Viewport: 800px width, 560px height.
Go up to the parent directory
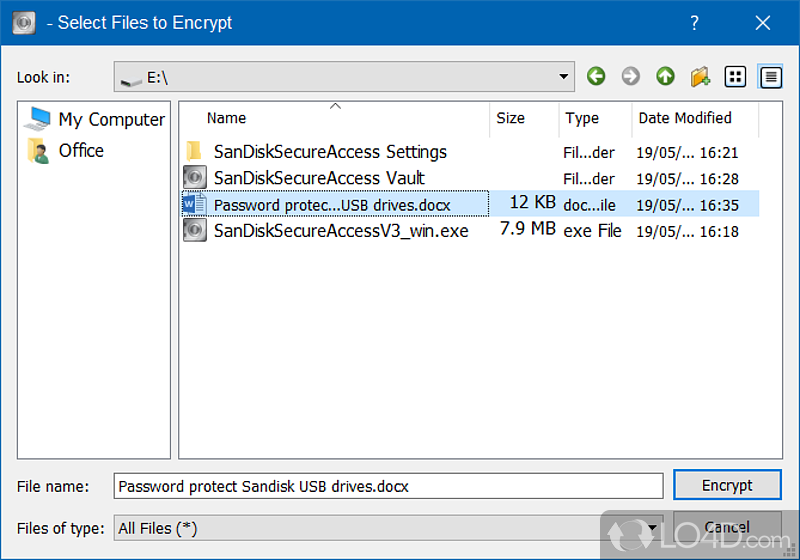pos(665,76)
